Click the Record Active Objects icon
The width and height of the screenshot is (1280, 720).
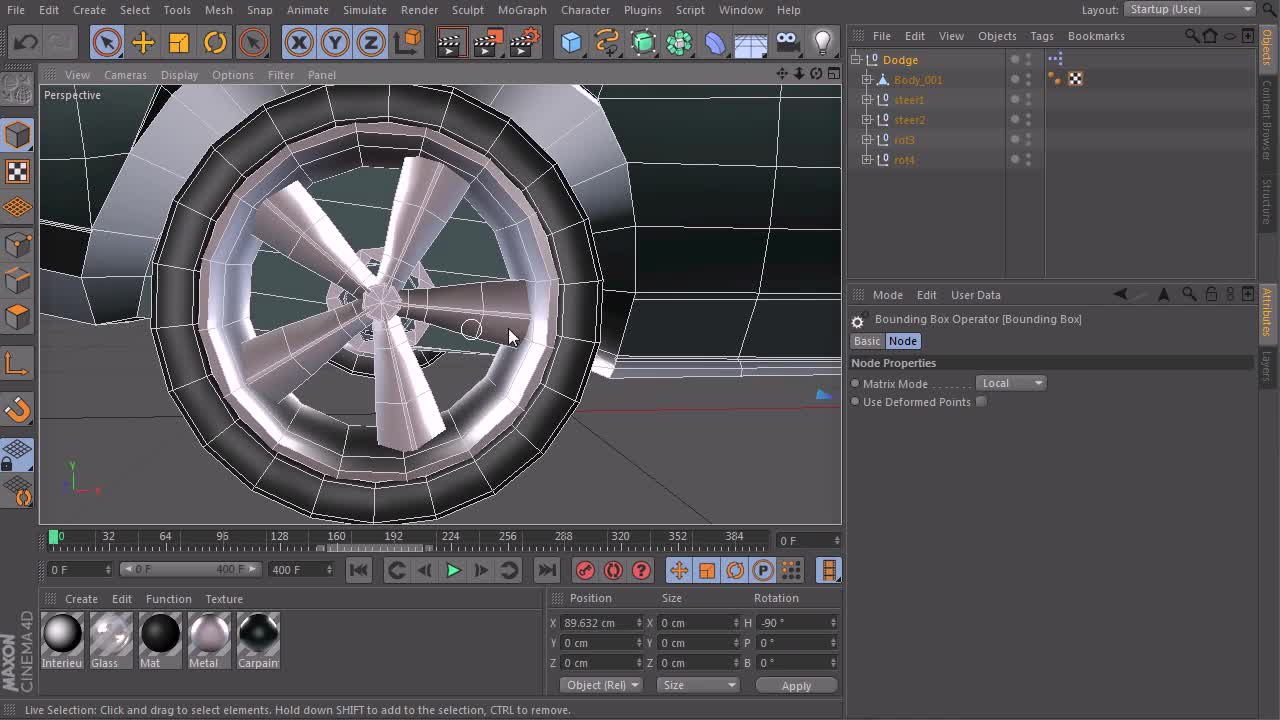[585, 570]
